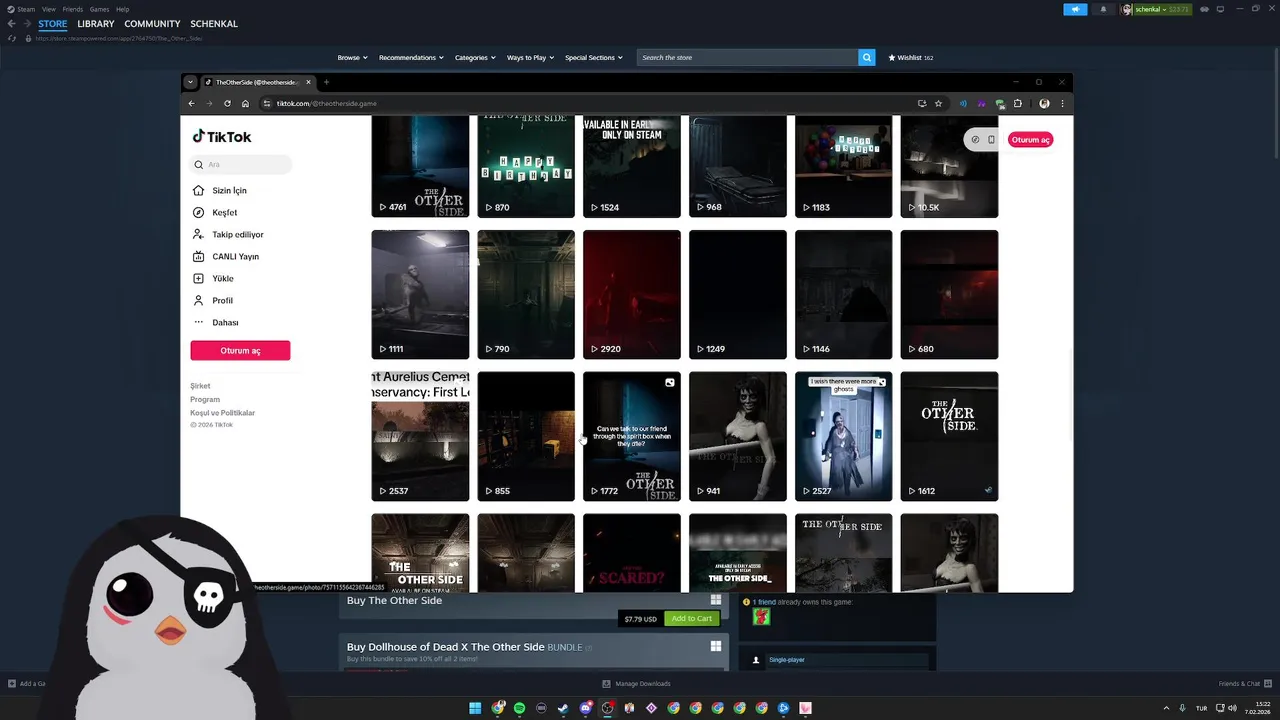This screenshot has height=720, width=1280.
Task: Open Friends menu in Steam
Action: [x=72, y=9]
